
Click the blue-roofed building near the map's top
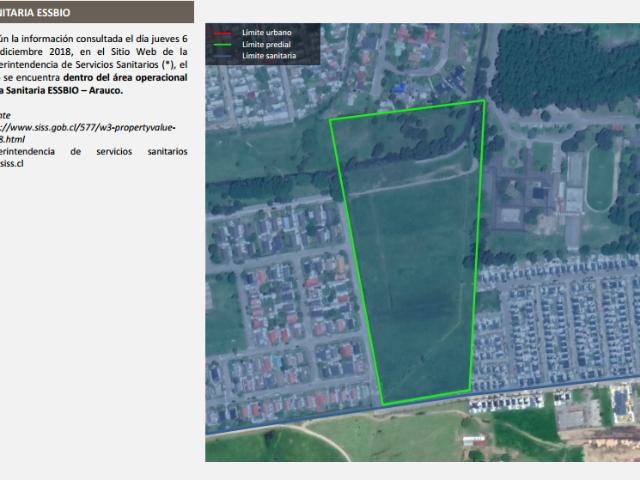coord(401,90)
